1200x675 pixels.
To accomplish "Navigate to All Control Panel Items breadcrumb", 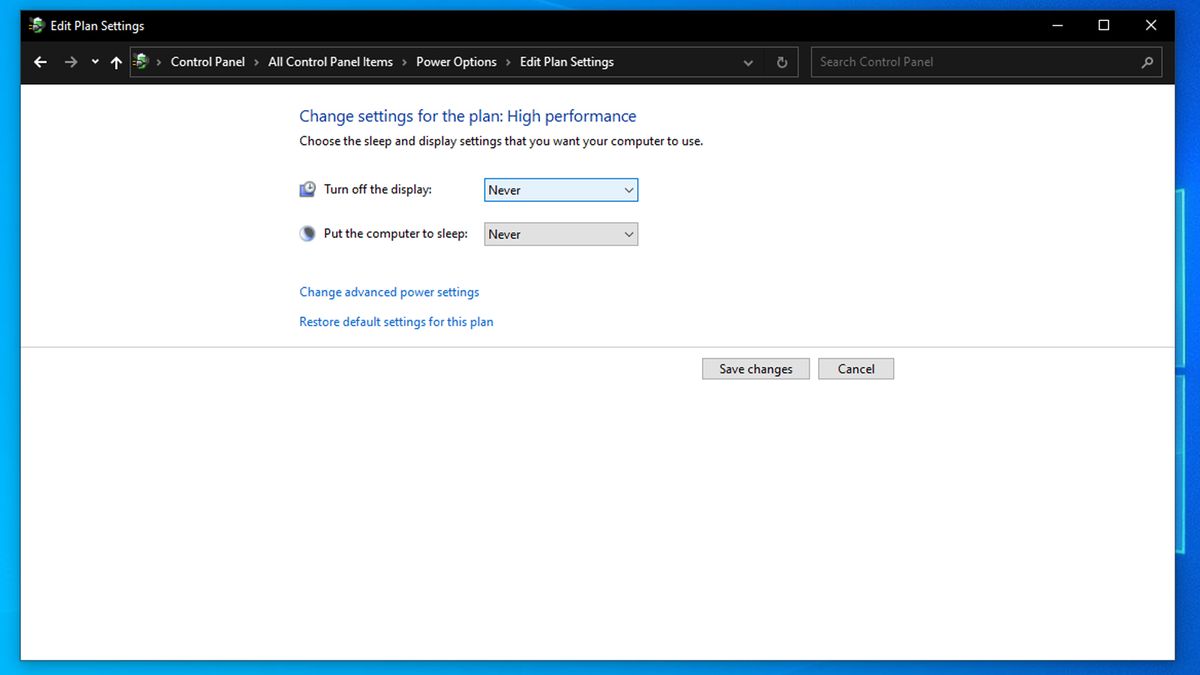I will pos(330,62).
